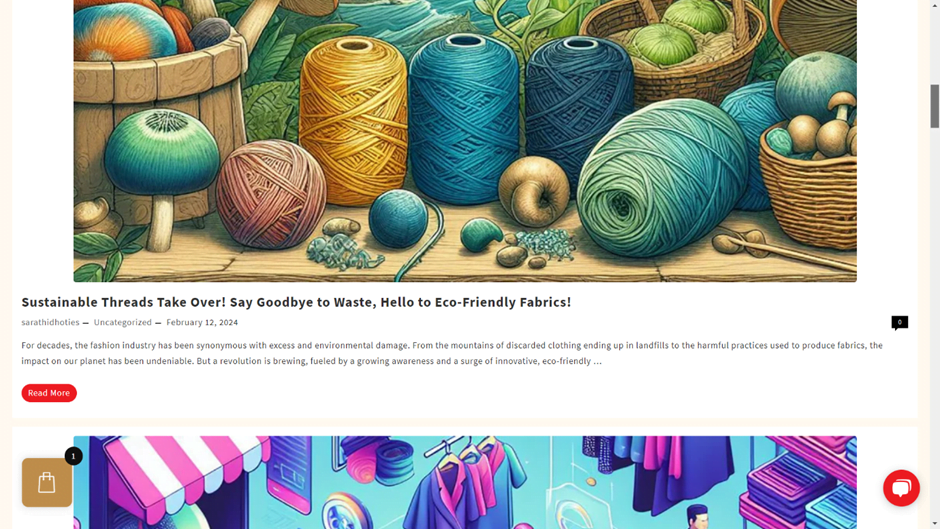Click the page vertical scrollbar thumb
This screenshot has height=529, width=940.
(x=934, y=106)
